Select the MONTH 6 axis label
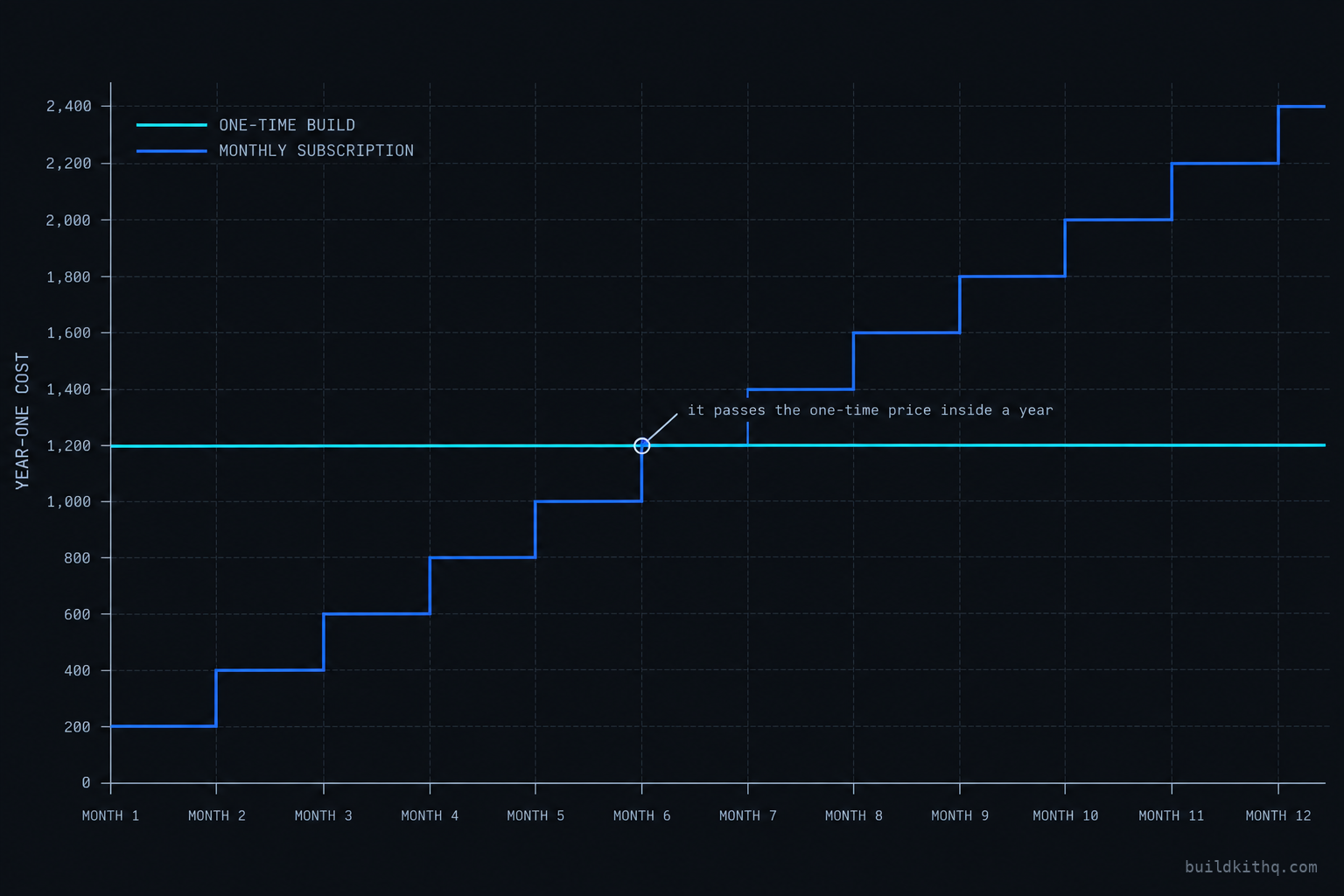Image resolution: width=1344 pixels, height=896 pixels. coord(642,815)
